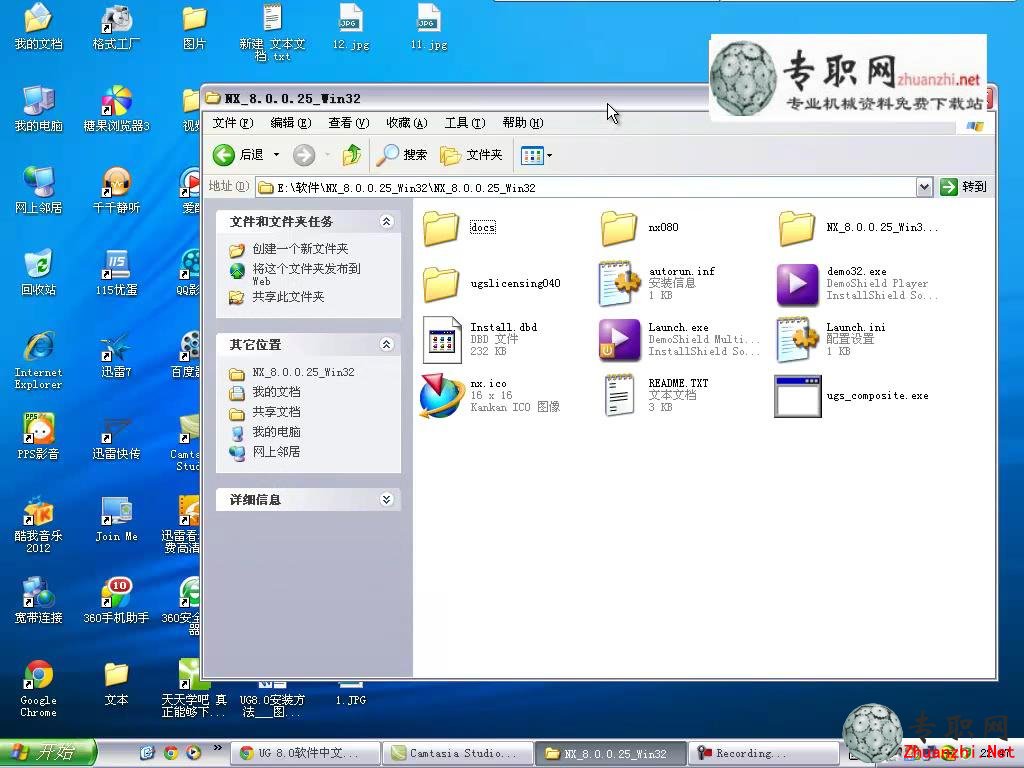Image resolution: width=1024 pixels, height=768 pixels.
Task: Click the Search (搜索) toolbar button
Action: pyautogui.click(x=403, y=155)
